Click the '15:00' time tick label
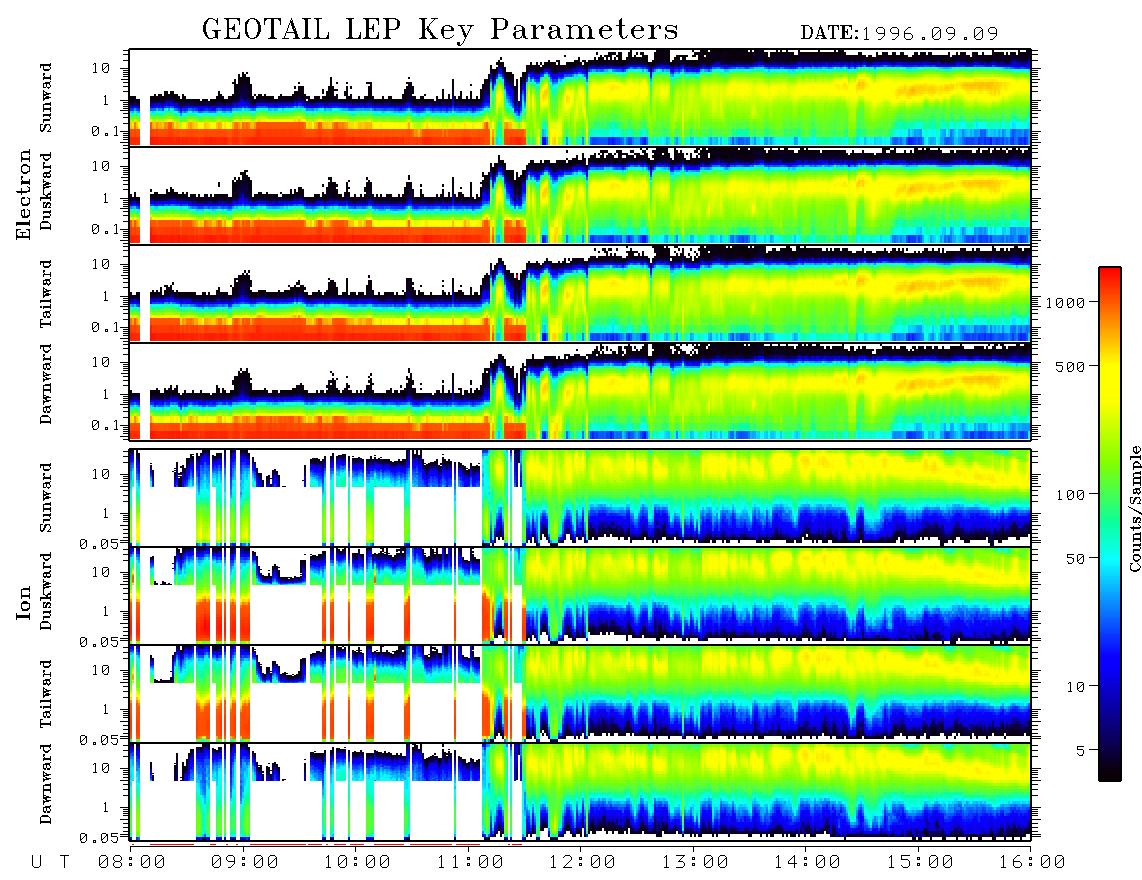The image size is (1142, 880). (x=920, y=862)
